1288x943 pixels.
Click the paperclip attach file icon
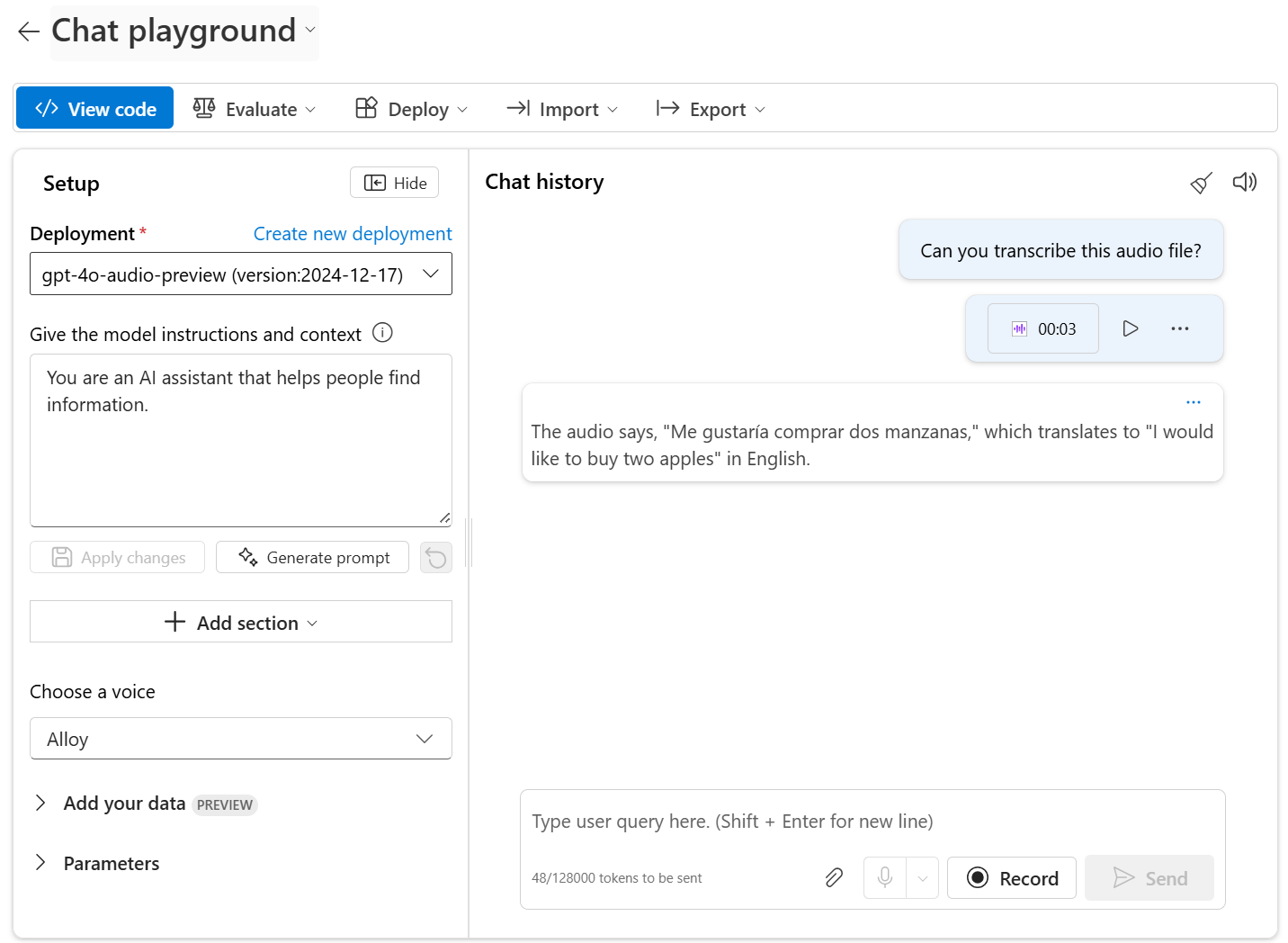[x=834, y=877]
